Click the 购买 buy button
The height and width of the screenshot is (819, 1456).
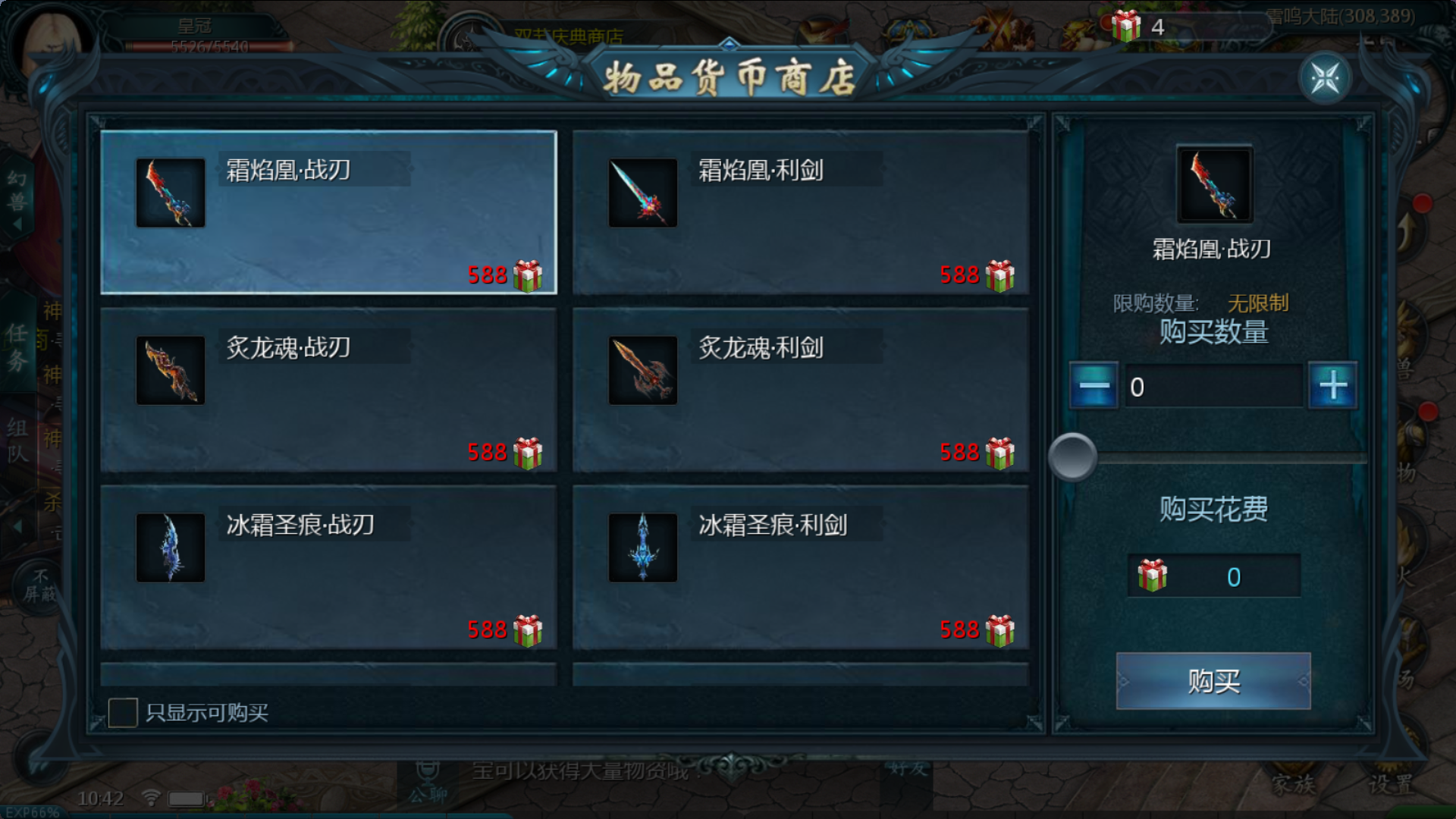point(1213,681)
